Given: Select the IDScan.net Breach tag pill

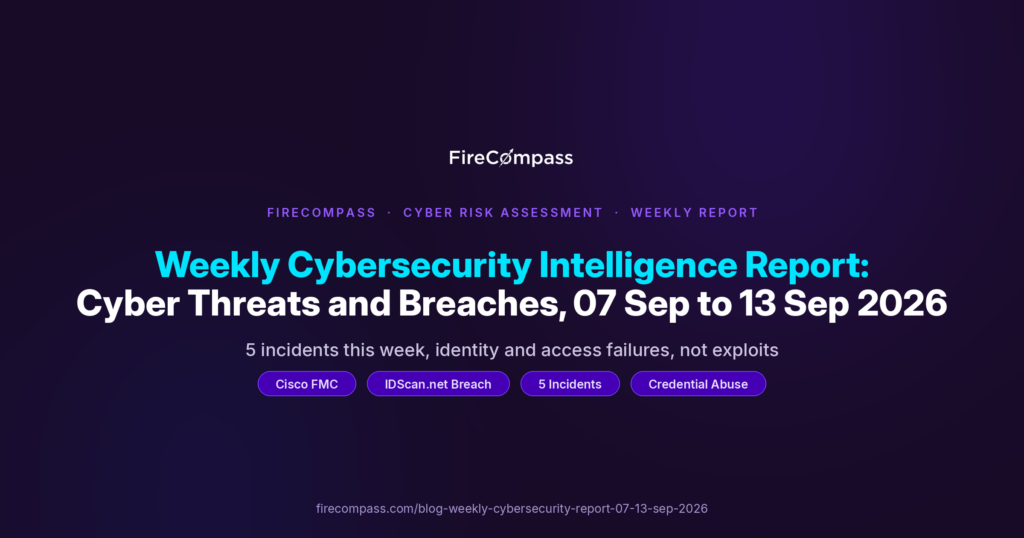Looking at the screenshot, I should tap(438, 384).
